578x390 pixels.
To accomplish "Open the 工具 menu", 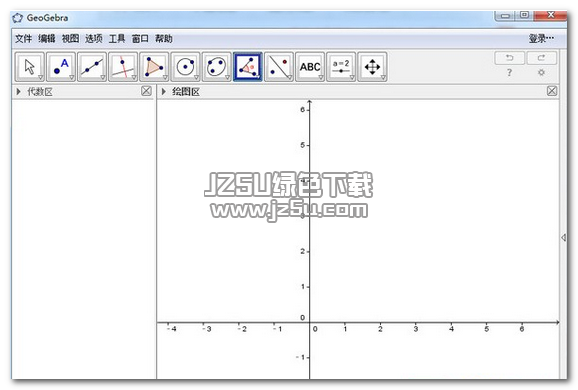I will click(x=117, y=38).
